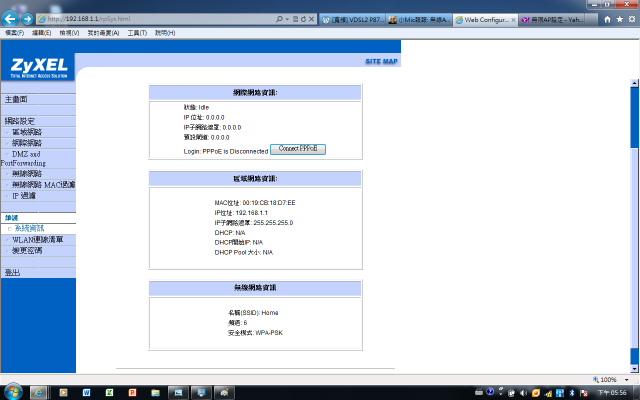Go forward with the browser forward arrow
Screen dimensions: 640x400
(27, 19)
